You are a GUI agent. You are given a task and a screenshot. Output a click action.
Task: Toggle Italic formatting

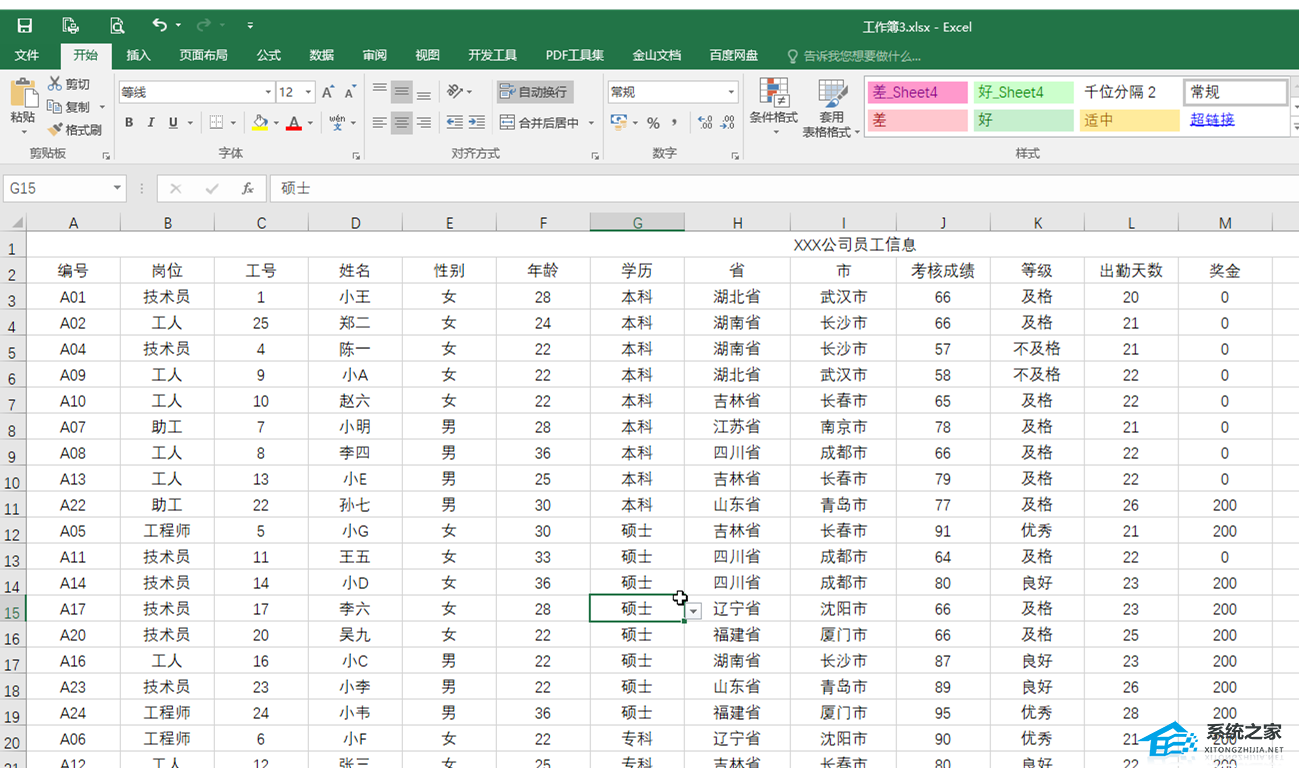(151, 123)
